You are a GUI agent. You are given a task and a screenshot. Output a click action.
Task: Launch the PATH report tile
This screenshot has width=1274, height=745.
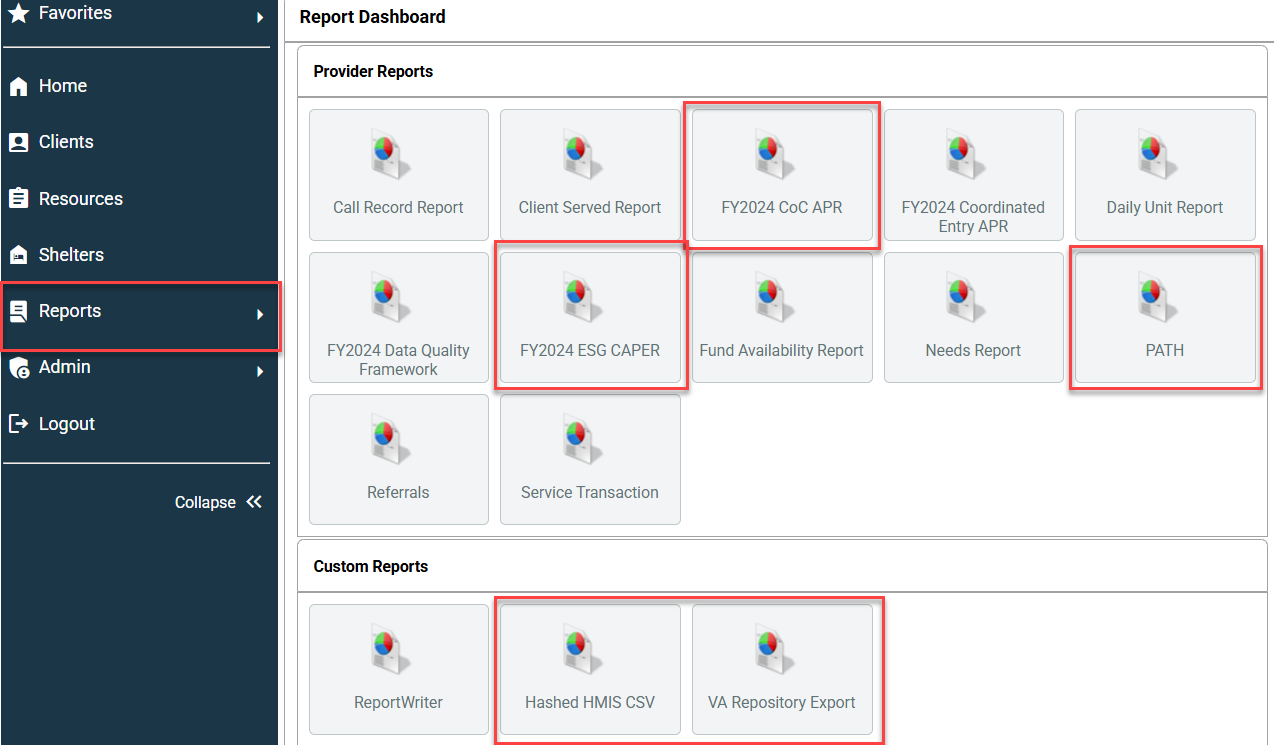pos(1165,318)
